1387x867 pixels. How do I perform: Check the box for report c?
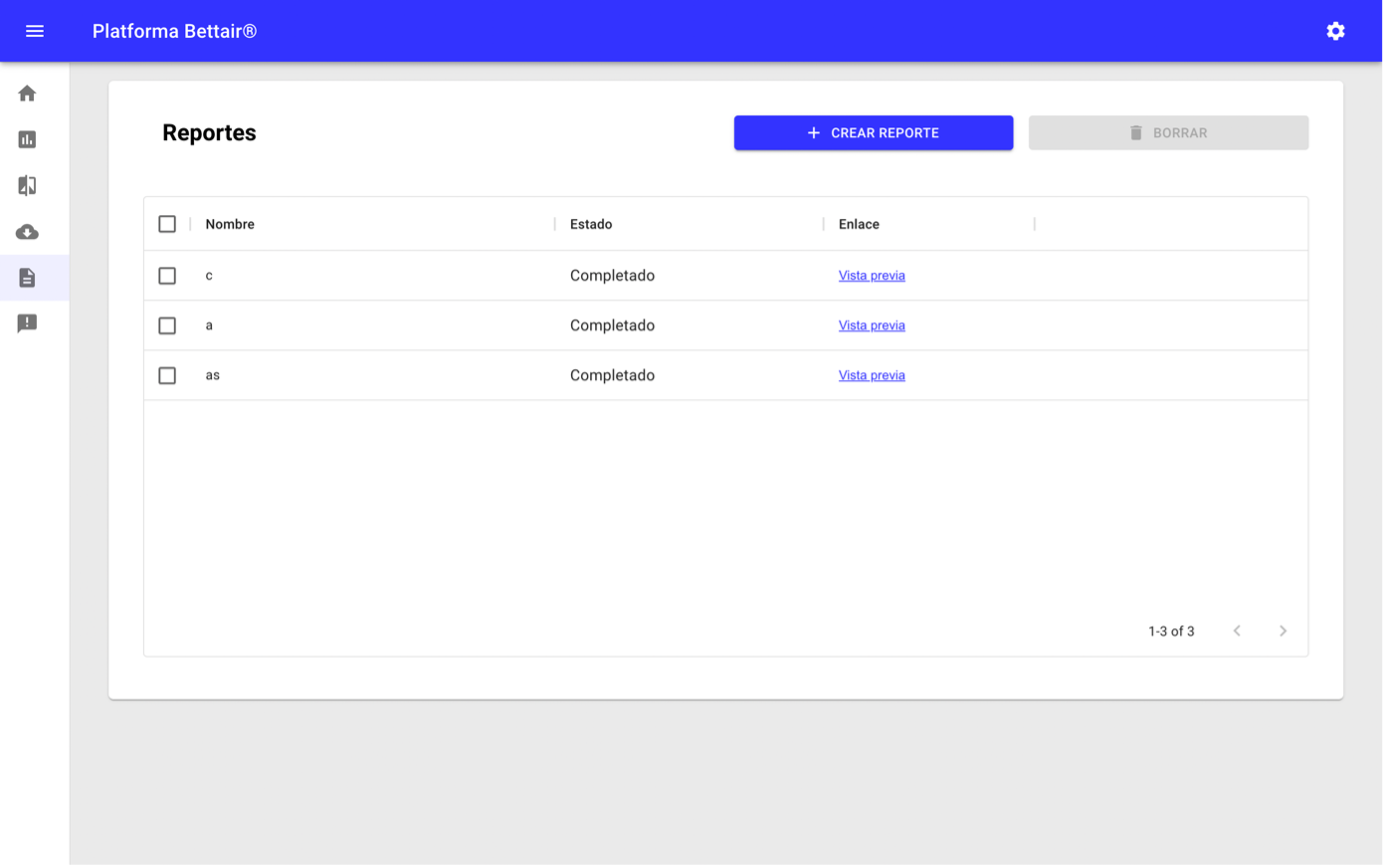(167, 276)
